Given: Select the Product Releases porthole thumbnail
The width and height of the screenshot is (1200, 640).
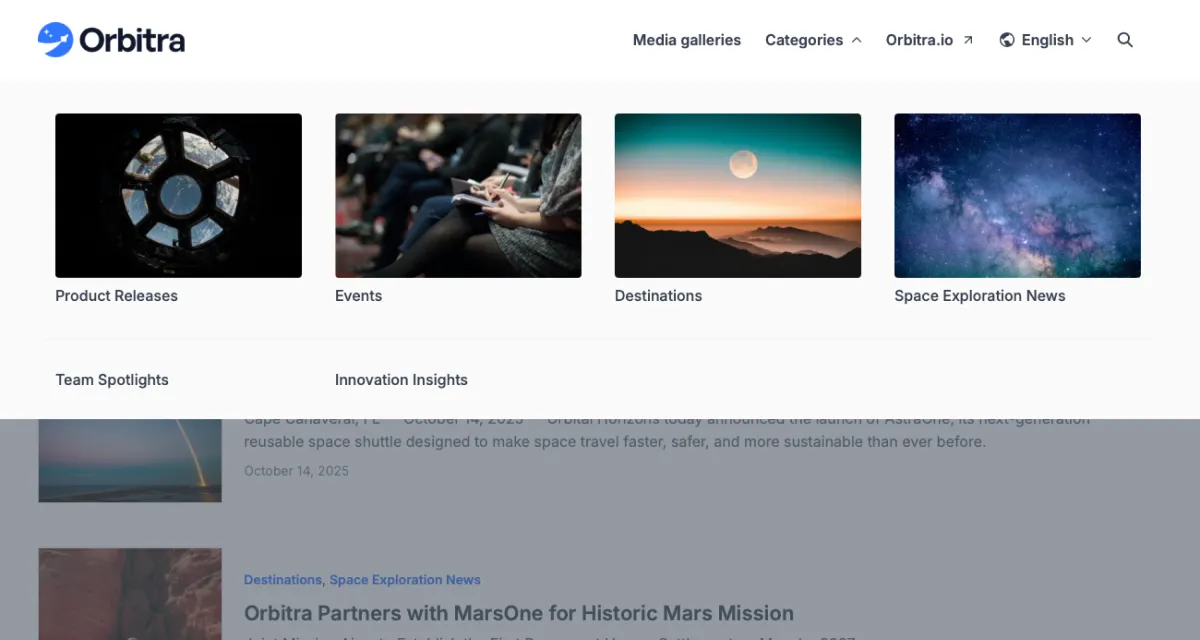Looking at the screenshot, I should (178, 195).
